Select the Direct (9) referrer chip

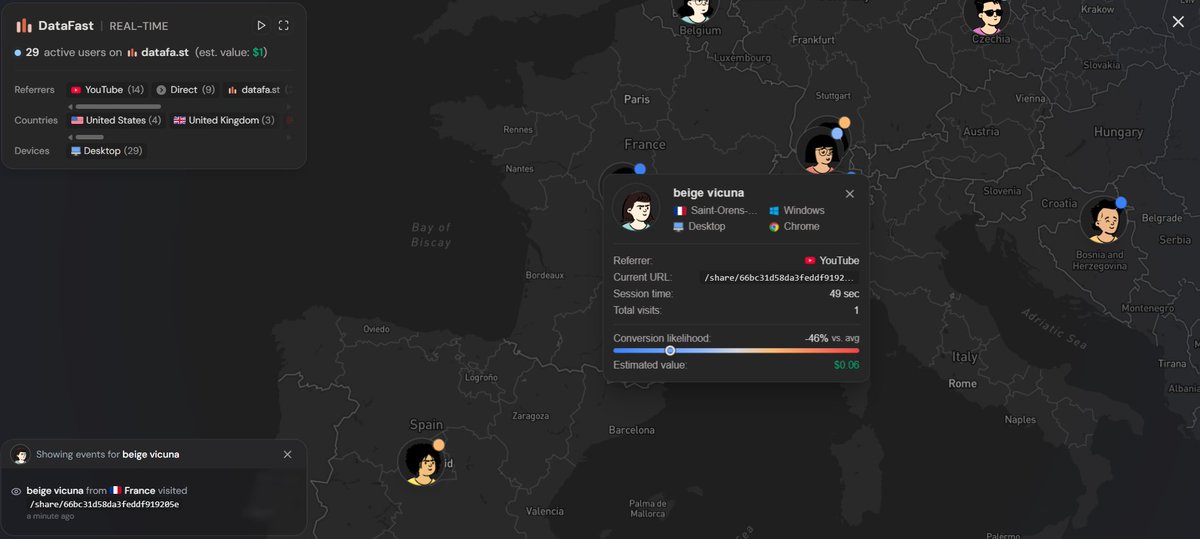(186, 90)
